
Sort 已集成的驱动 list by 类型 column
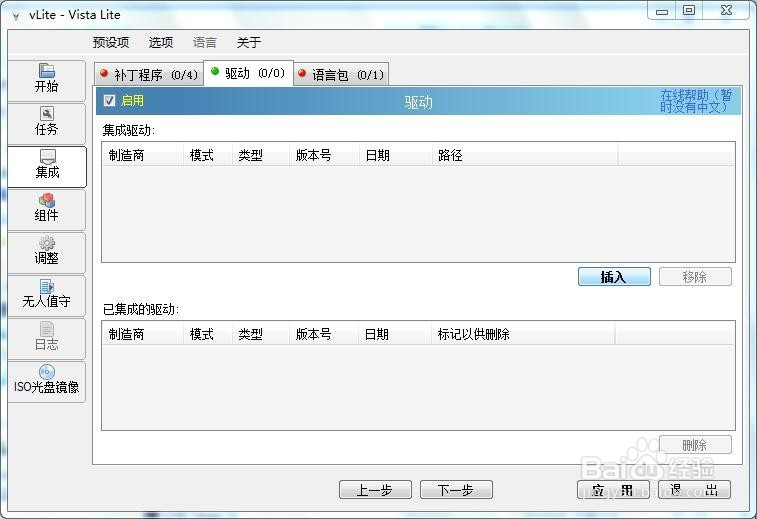tap(261, 334)
